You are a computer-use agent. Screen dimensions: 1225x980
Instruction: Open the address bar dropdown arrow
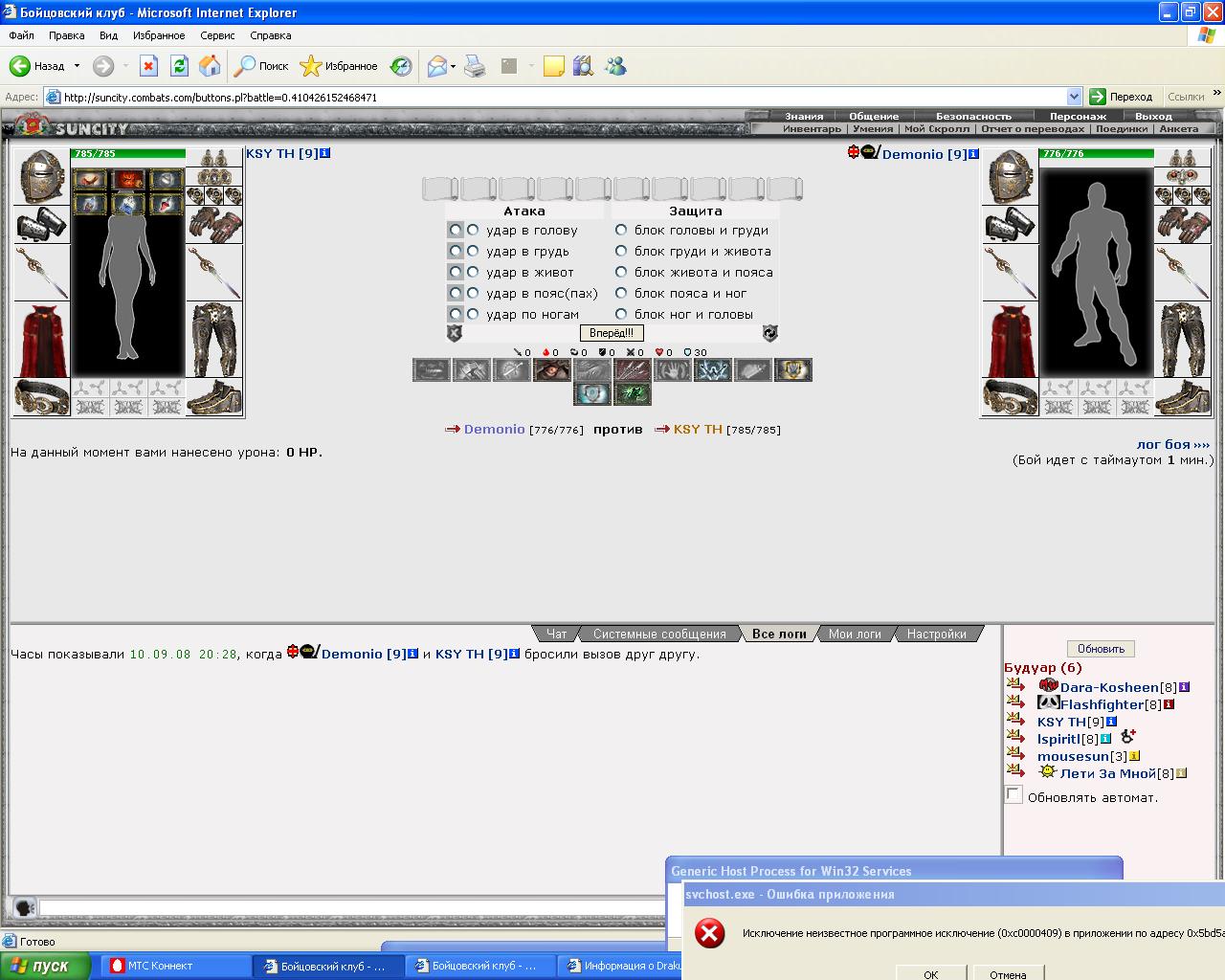(x=1074, y=97)
